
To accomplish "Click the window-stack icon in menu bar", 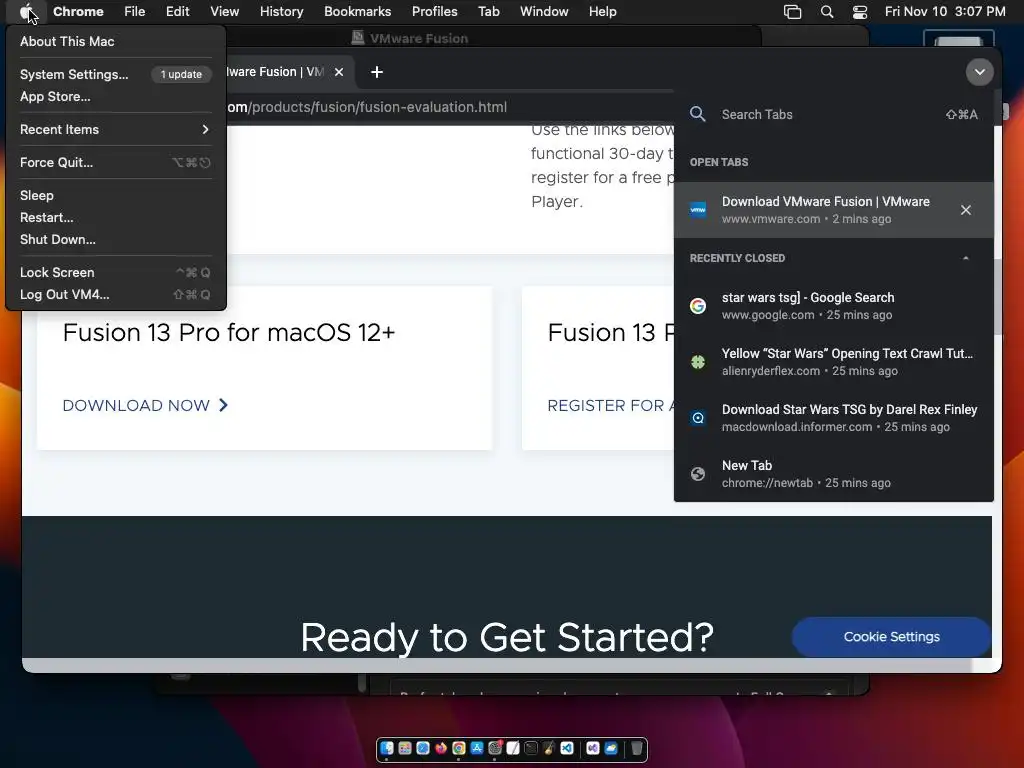I will pos(792,12).
